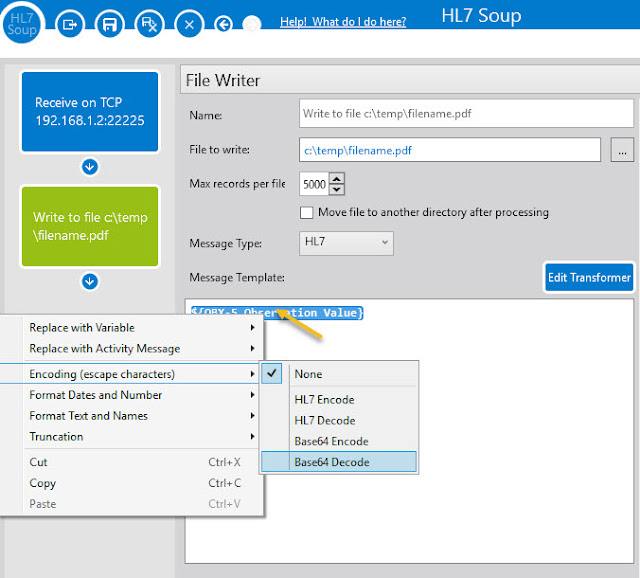The image size is (640, 578).
Task: Enable Move file to another directory checkbox
Action: click(x=307, y=212)
